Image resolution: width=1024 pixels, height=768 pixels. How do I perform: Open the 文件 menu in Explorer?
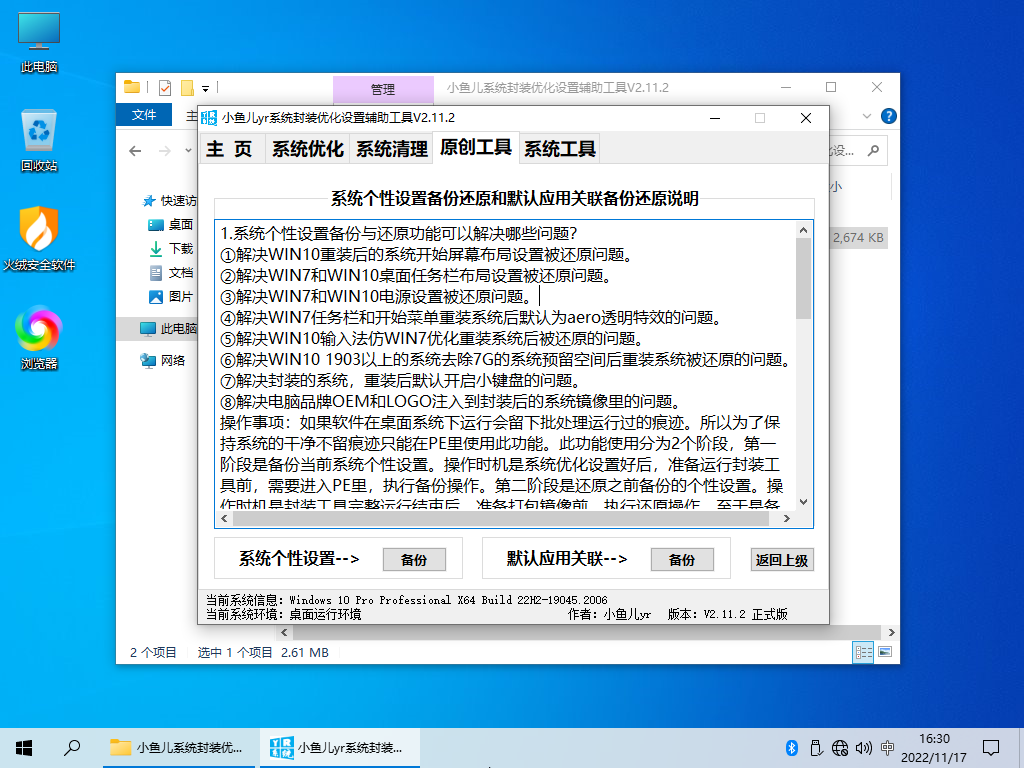click(144, 115)
